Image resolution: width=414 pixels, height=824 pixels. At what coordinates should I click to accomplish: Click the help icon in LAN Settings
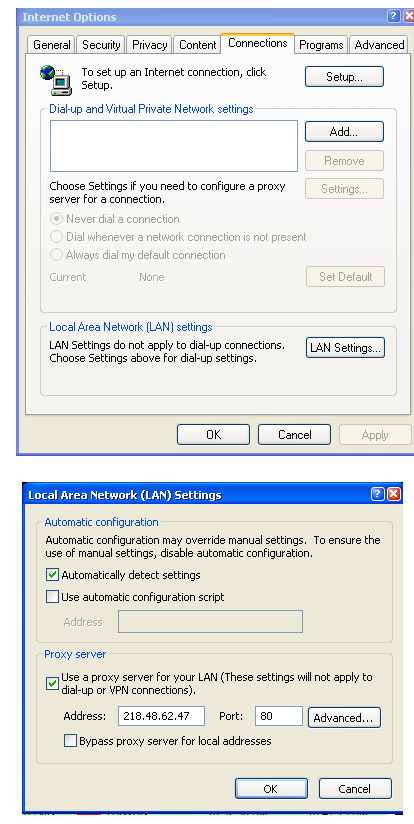click(377, 495)
